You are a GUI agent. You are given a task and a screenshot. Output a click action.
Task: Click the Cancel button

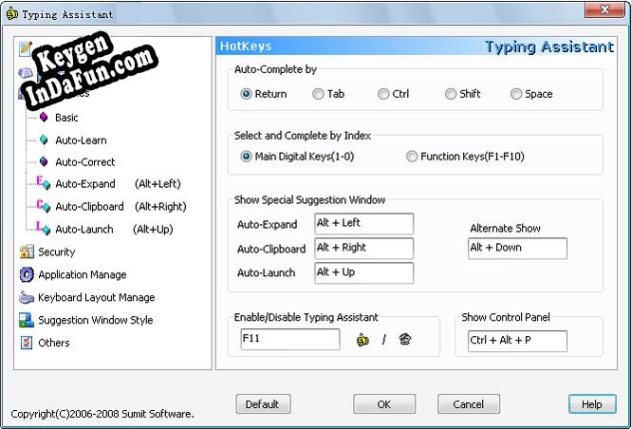pyautogui.click(x=468, y=404)
